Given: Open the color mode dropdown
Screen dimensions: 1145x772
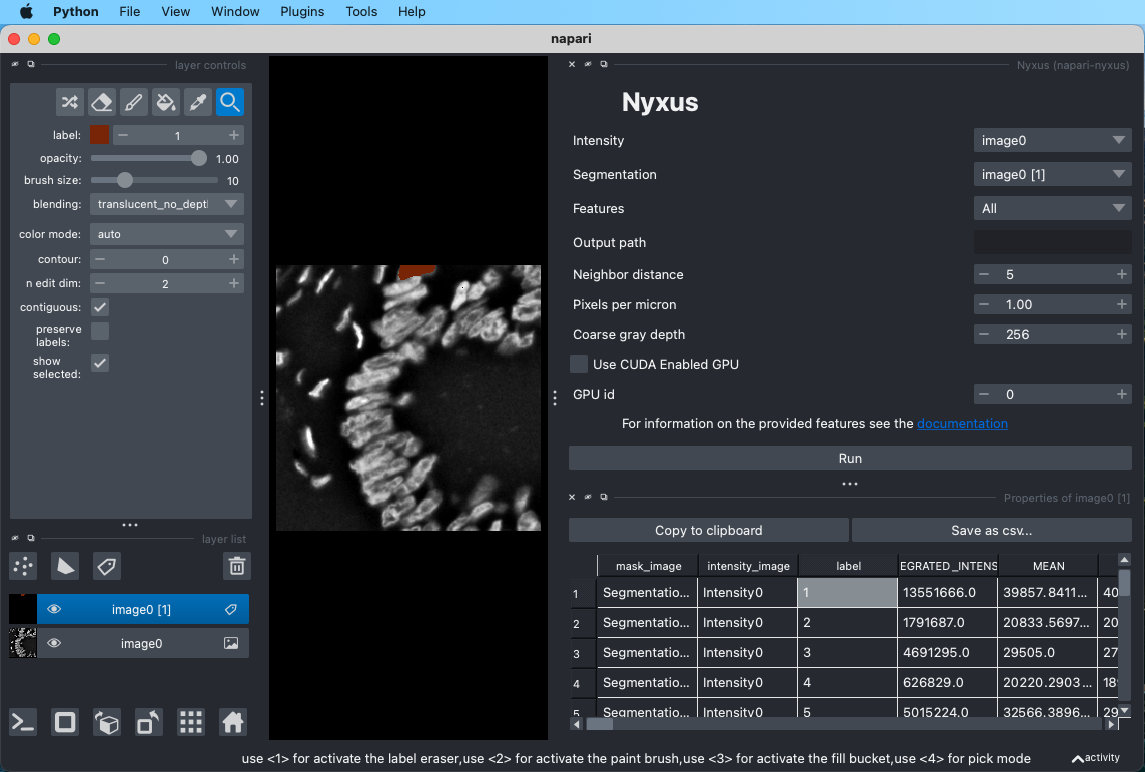Looking at the screenshot, I should pos(166,234).
